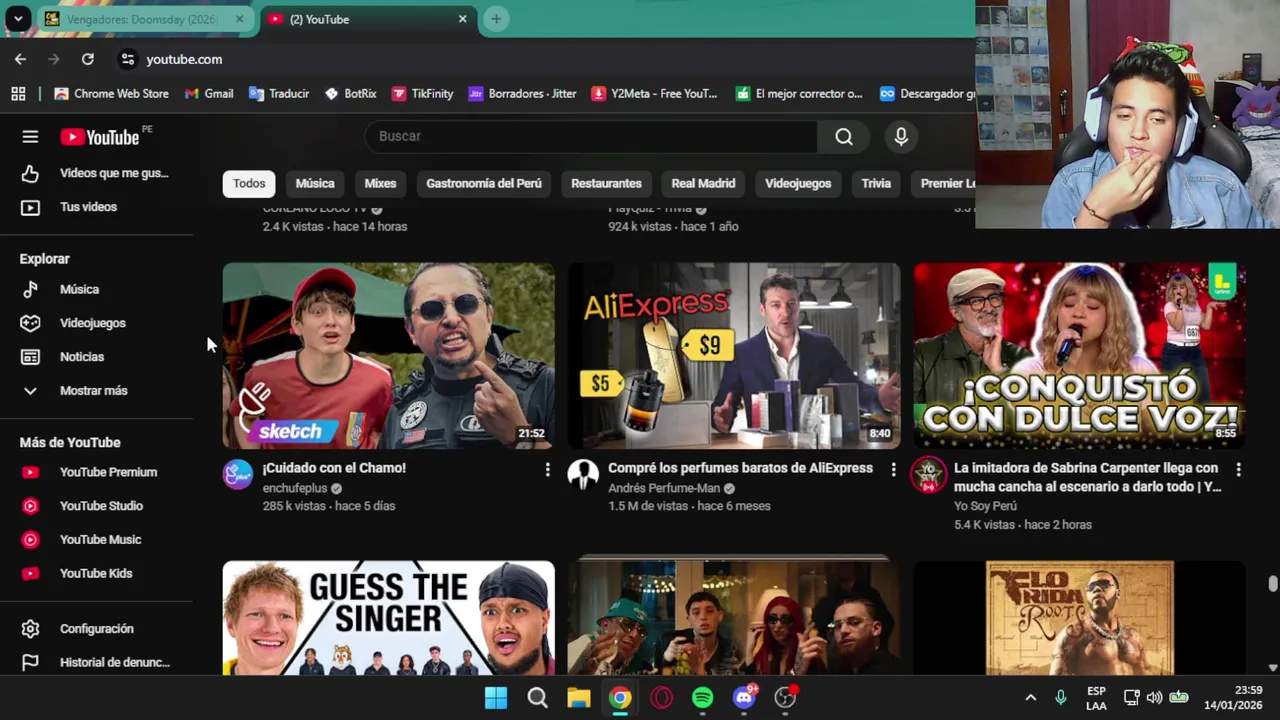The height and width of the screenshot is (720, 1280).
Task: Play the AliExpress perfumes video thumbnail
Action: (734, 356)
